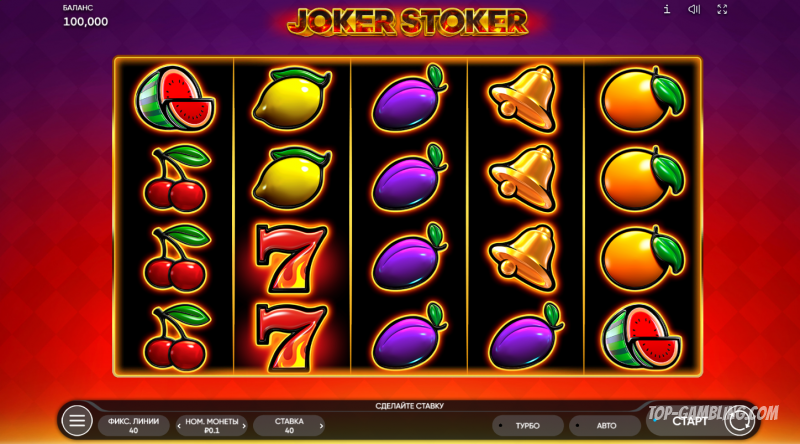The width and height of the screenshot is (800, 444).
Task: Click the watermelon symbol on first reel
Action: [174, 98]
